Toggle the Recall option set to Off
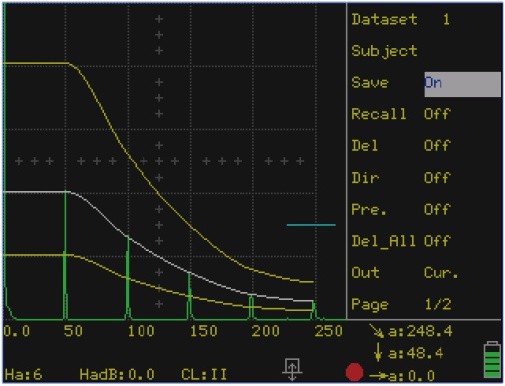Viewport: 505px width, 386px height. 437,114
